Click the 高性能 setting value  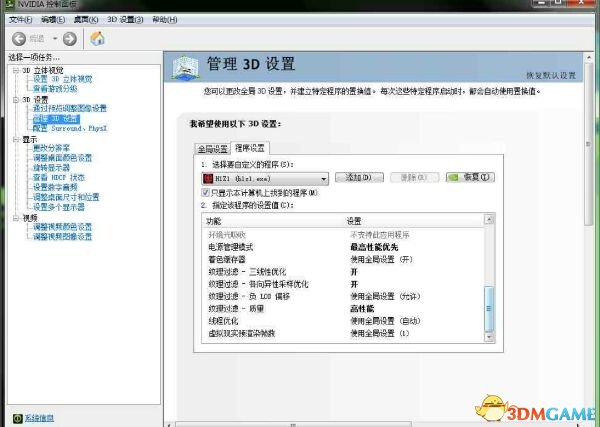[x=362, y=309]
